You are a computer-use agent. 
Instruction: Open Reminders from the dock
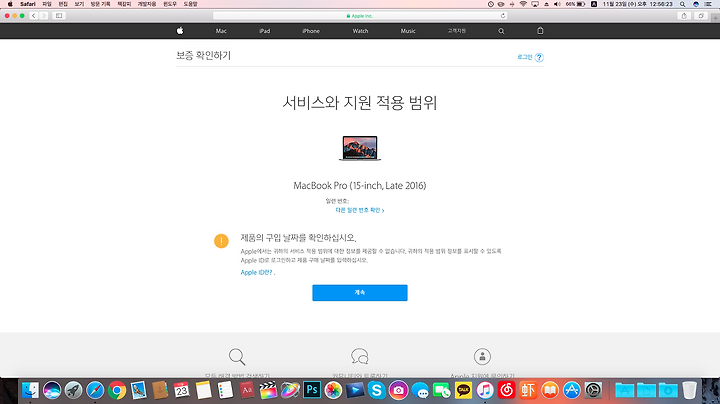click(225, 391)
